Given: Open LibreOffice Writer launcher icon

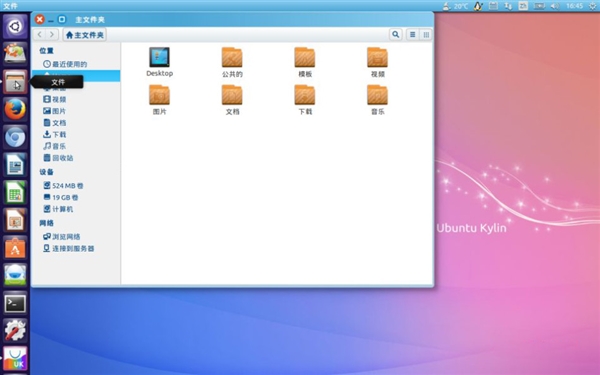Looking at the screenshot, I should (x=15, y=165).
